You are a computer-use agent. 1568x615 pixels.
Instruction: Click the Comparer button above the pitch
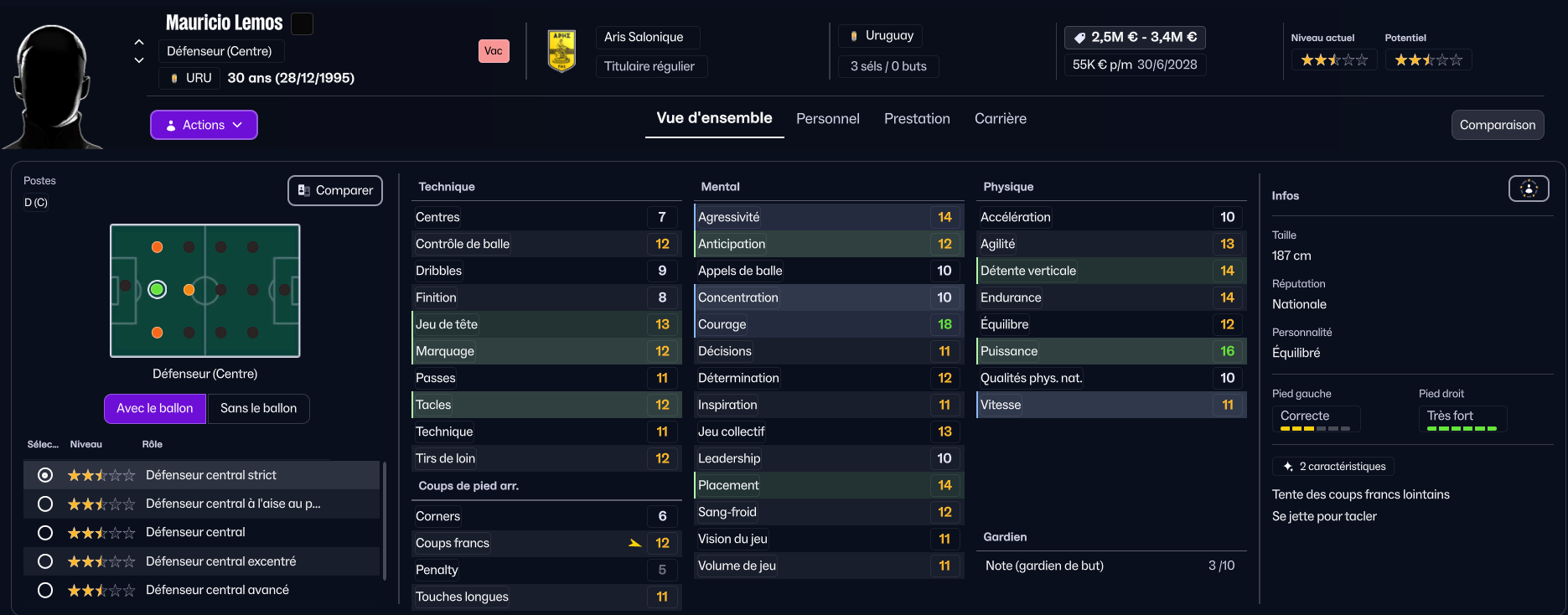[x=335, y=190]
